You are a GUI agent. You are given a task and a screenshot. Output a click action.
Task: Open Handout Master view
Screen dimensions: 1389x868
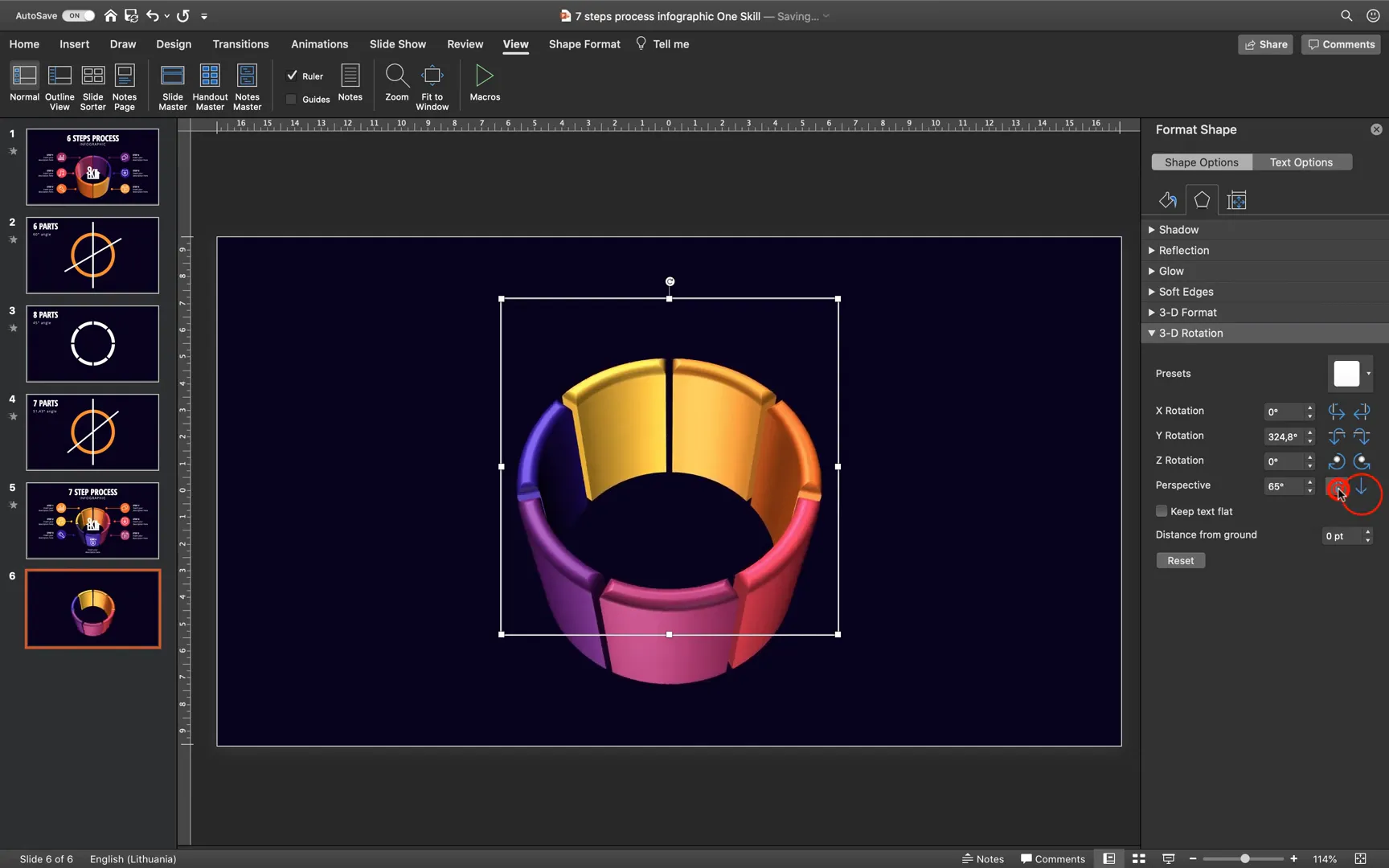pyautogui.click(x=210, y=86)
